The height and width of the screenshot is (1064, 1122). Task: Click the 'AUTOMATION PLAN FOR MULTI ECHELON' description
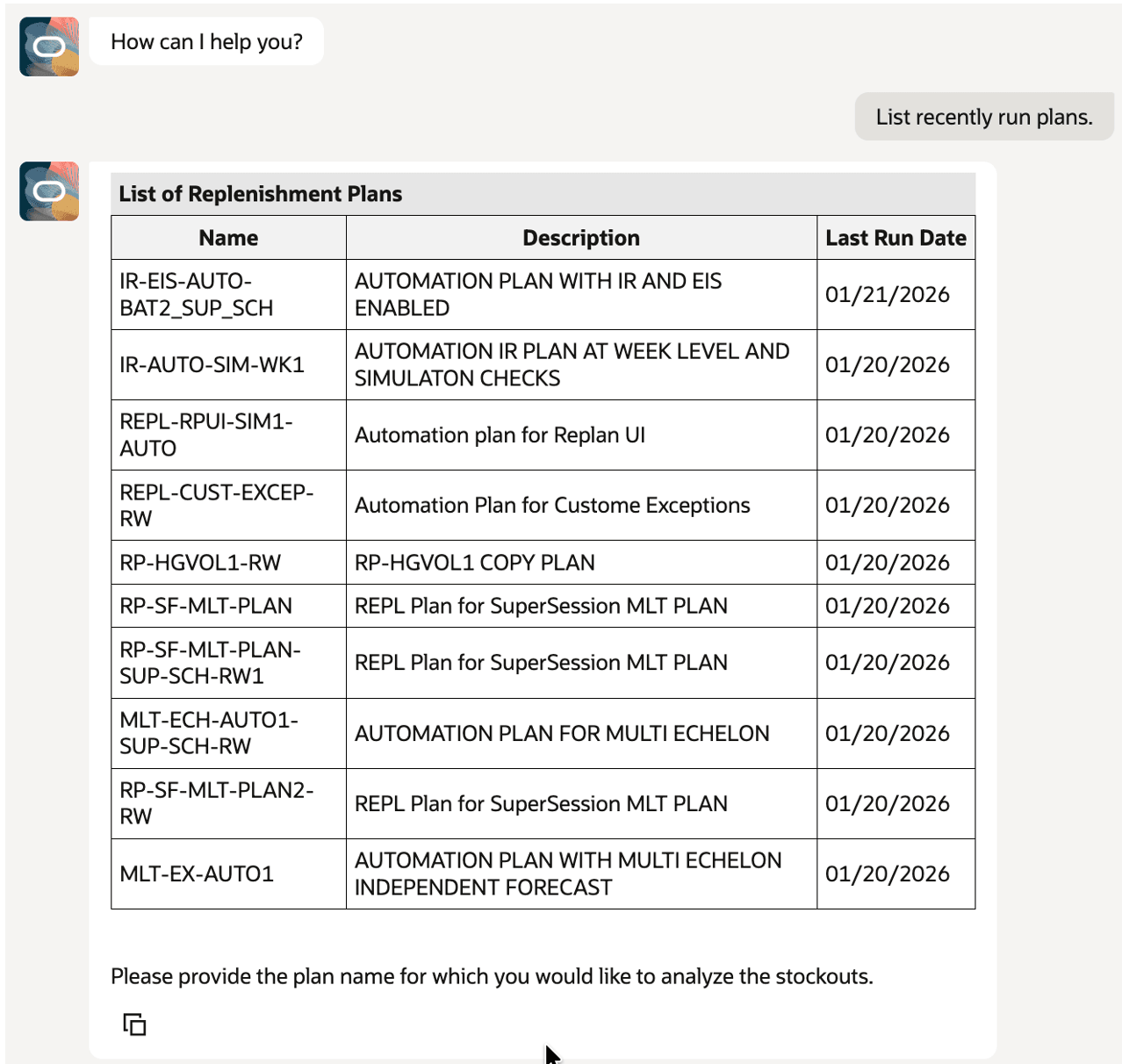561,733
